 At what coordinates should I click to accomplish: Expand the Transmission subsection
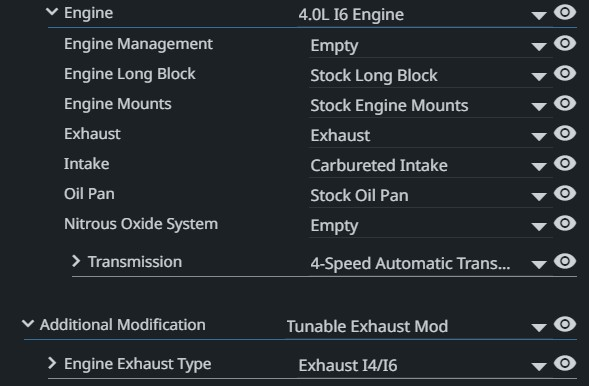[x=76, y=261]
